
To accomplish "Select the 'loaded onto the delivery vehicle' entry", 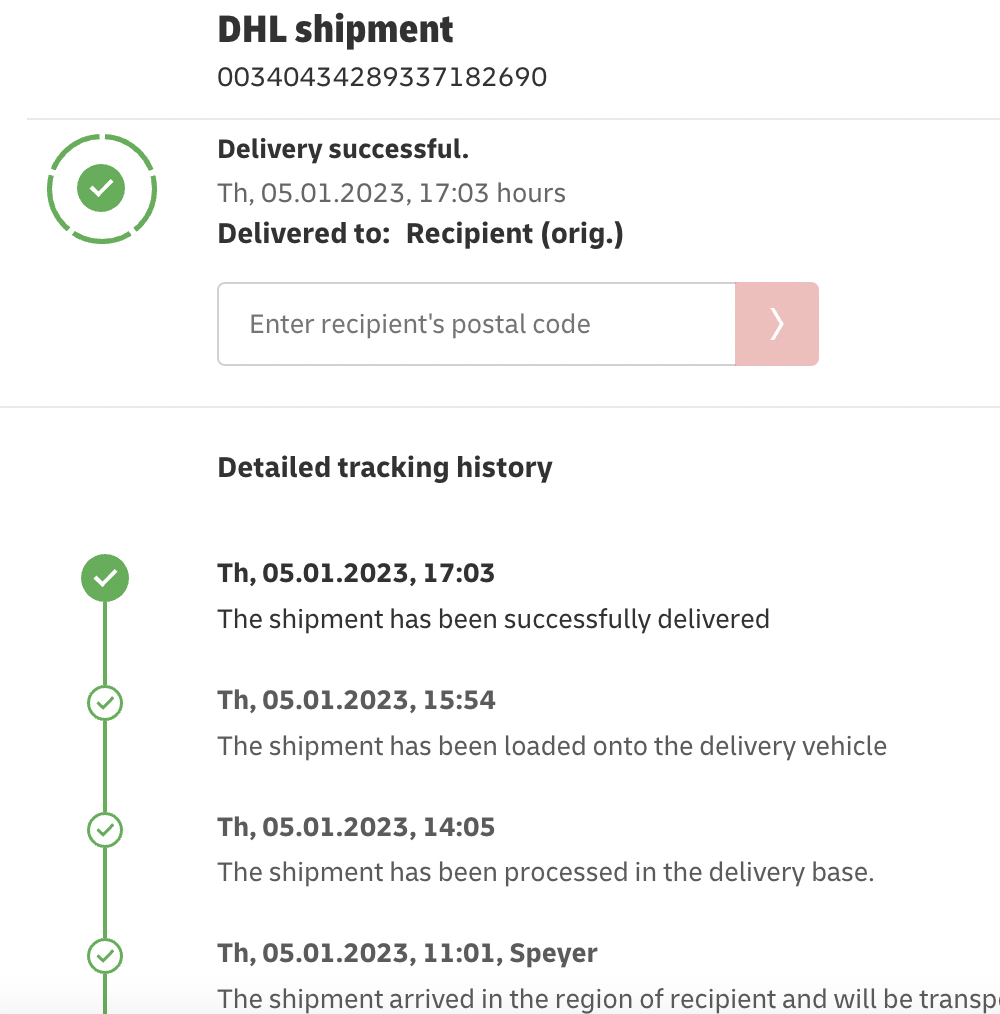I will click(x=552, y=746).
